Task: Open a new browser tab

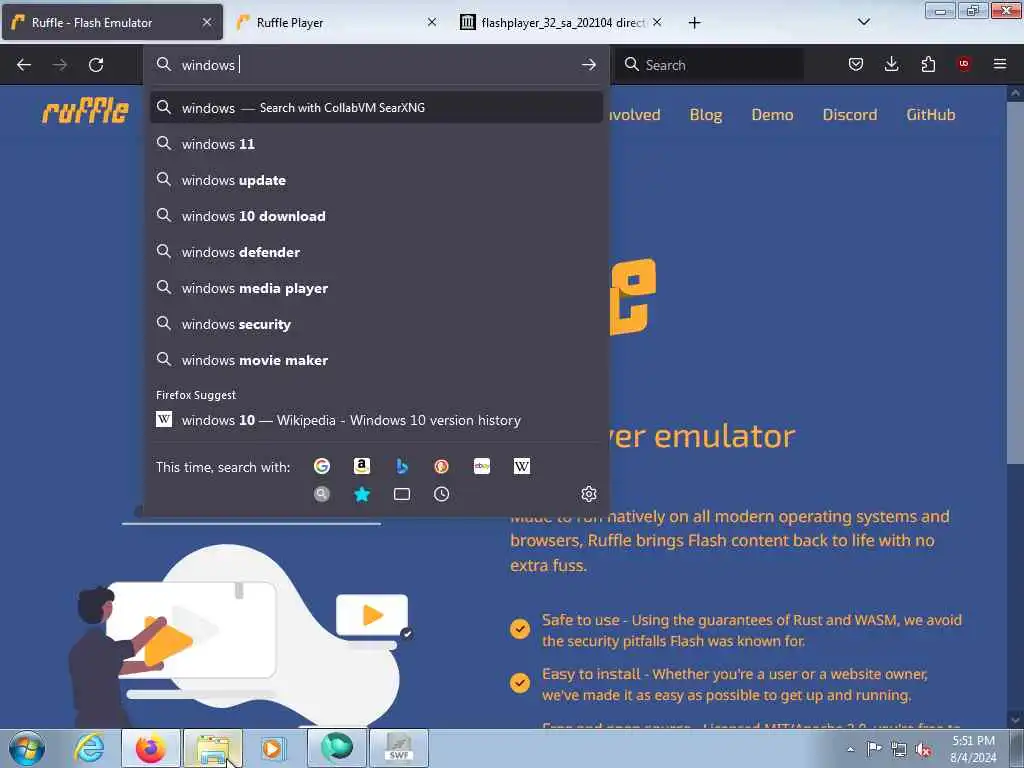Action: [x=694, y=23]
